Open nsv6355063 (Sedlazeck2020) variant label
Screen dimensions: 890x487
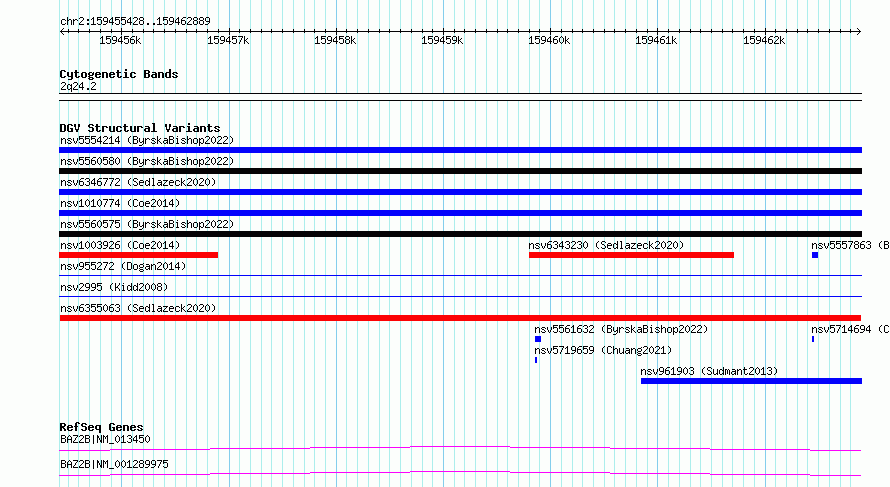click(138, 308)
